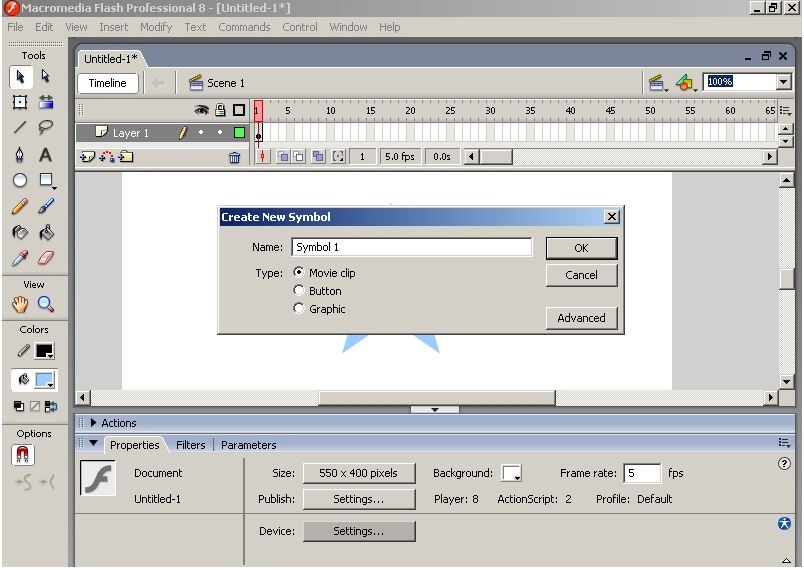Screen dimensions: 804x570
Task: Select the Eyedropper tool
Action: 20,258
